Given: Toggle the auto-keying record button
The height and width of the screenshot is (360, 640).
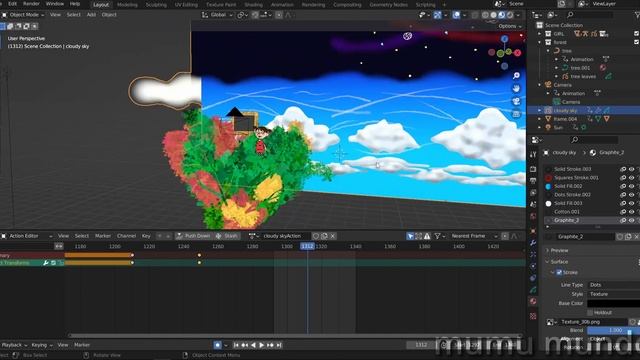Looking at the screenshot, I should pyautogui.click(x=218, y=345).
